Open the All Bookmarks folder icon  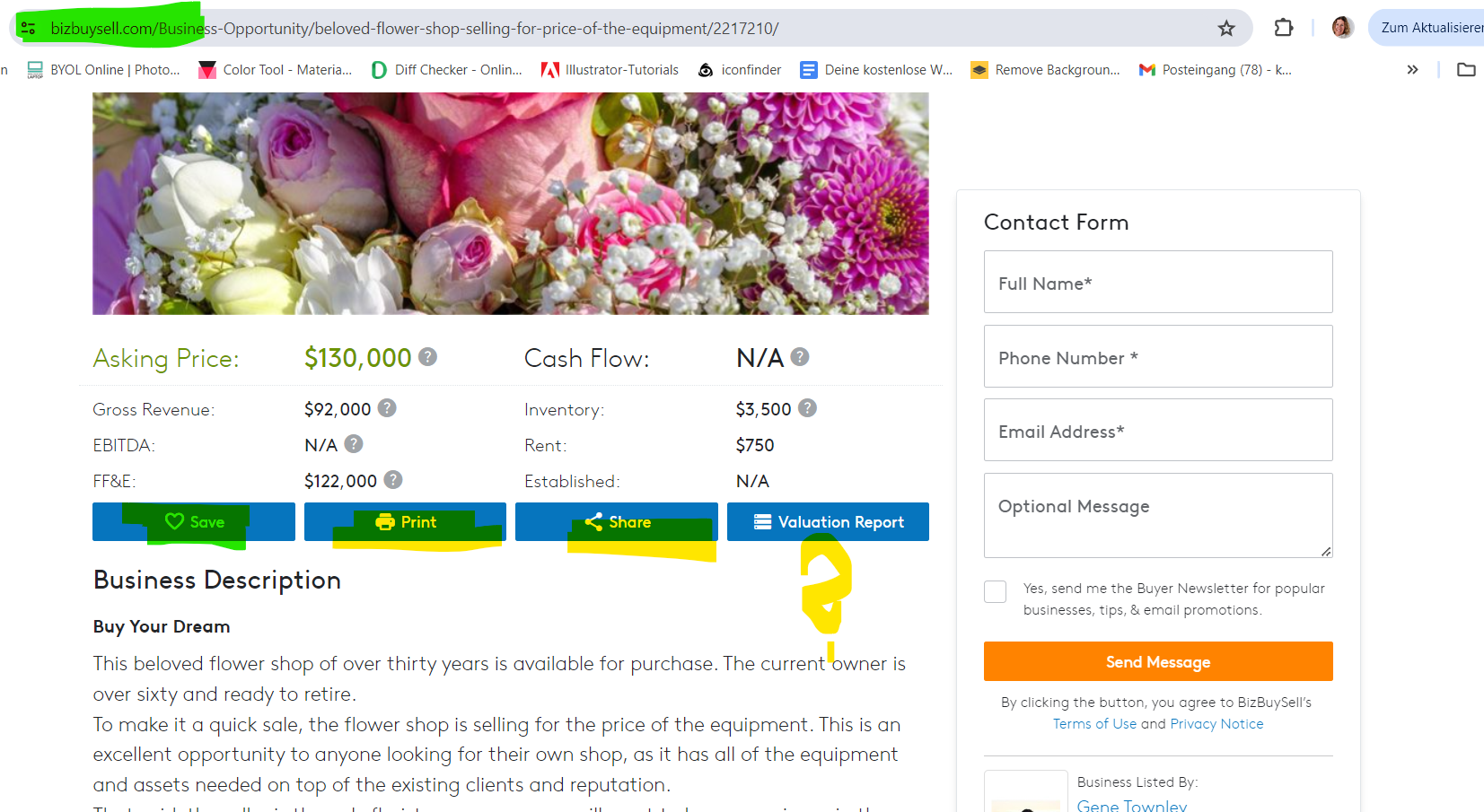tap(1466, 69)
